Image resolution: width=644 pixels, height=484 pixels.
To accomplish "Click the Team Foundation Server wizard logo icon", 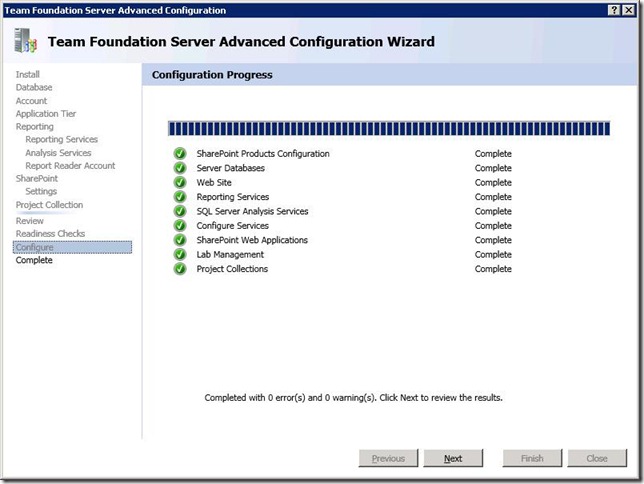I will 25,41.
